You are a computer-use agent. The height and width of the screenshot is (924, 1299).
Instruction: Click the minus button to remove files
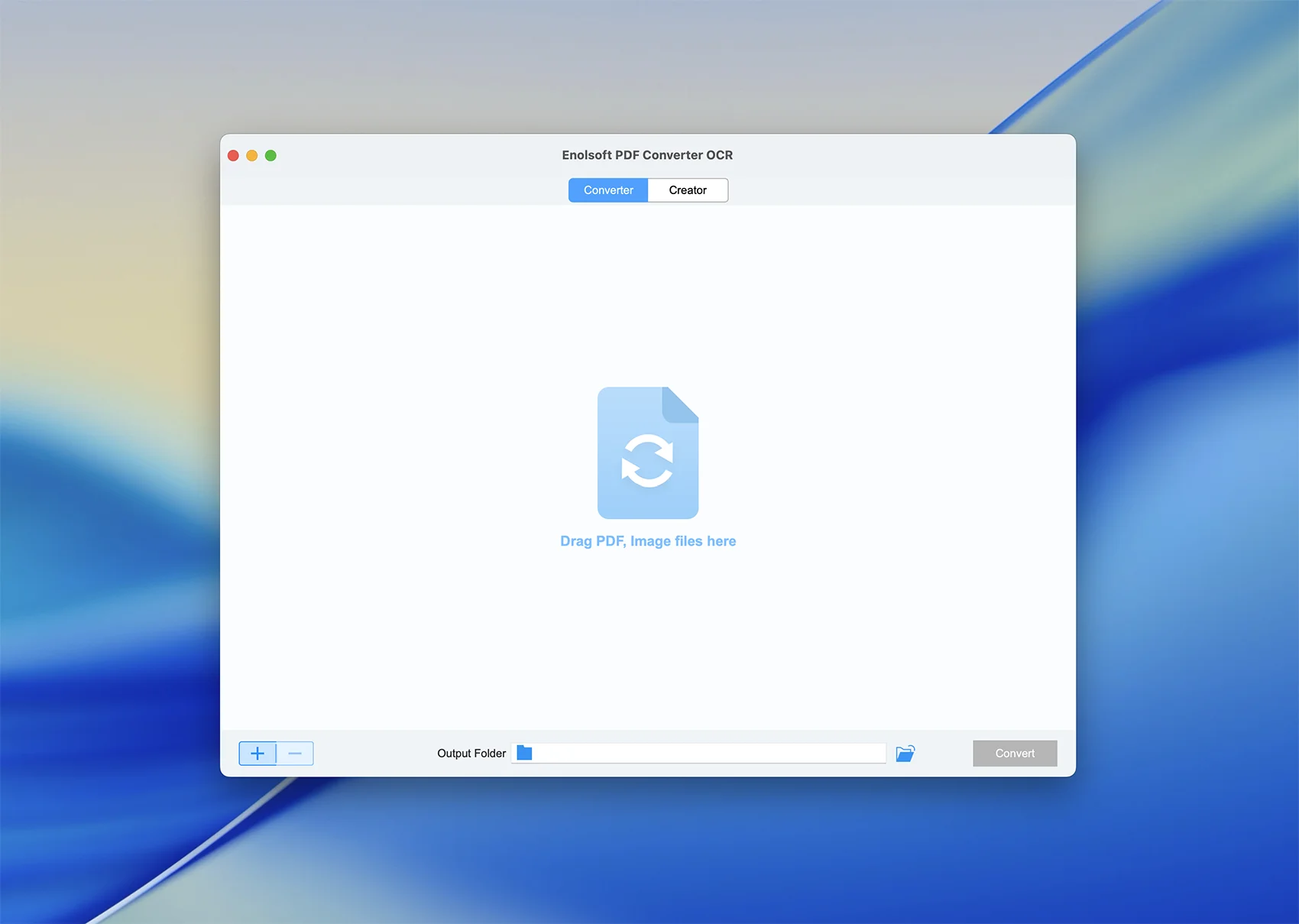click(x=295, y=754)
